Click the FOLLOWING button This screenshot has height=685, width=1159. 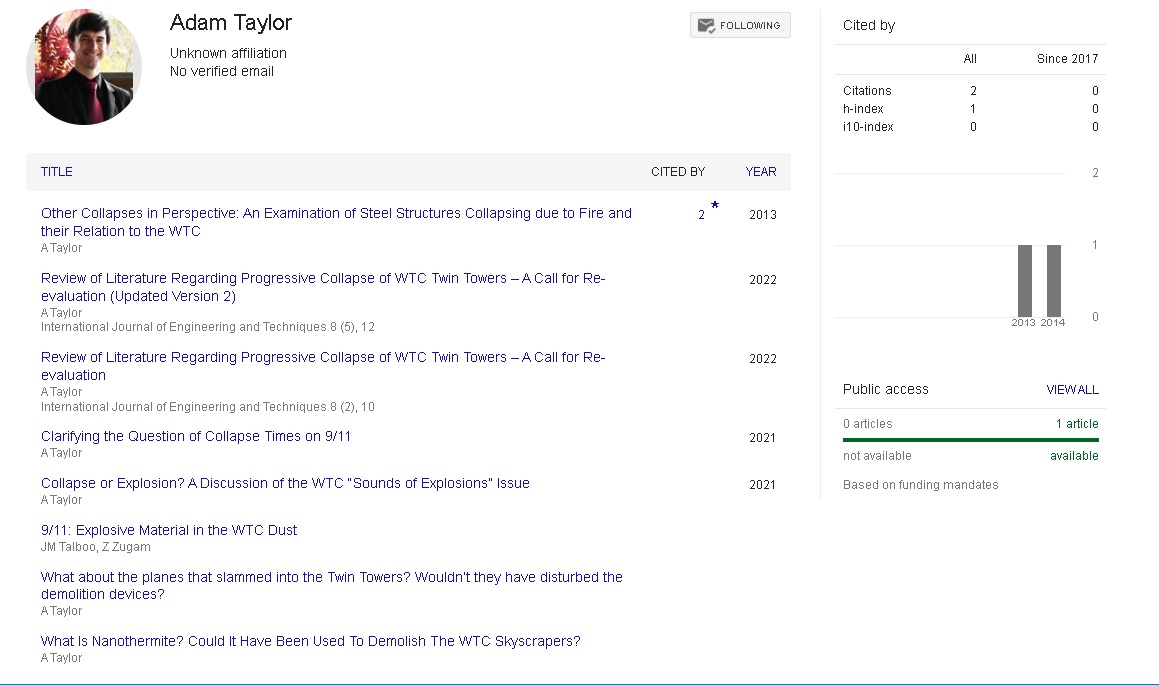click(x=740, y=25)
